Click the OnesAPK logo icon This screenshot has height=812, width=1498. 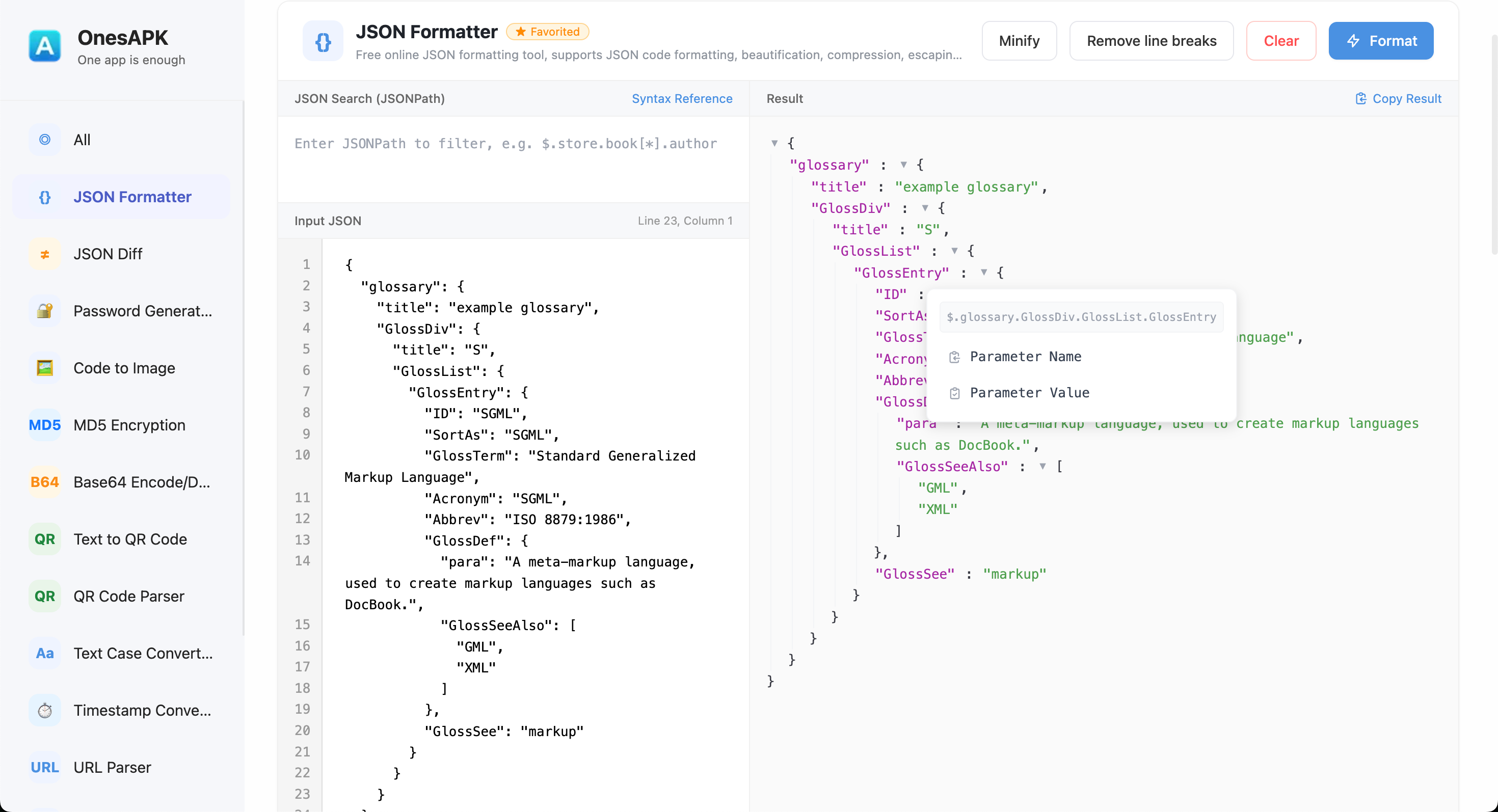[44, 46]
